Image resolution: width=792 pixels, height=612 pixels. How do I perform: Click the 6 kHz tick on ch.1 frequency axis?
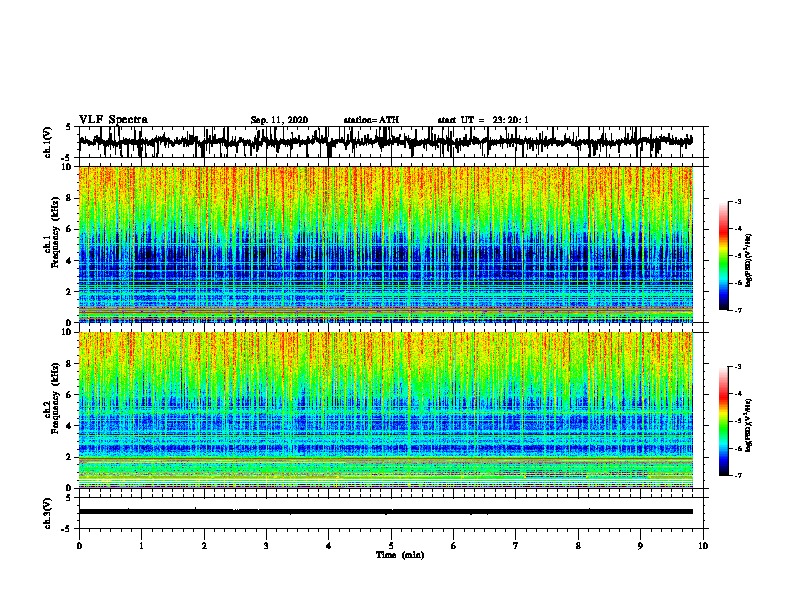[69, 229]
